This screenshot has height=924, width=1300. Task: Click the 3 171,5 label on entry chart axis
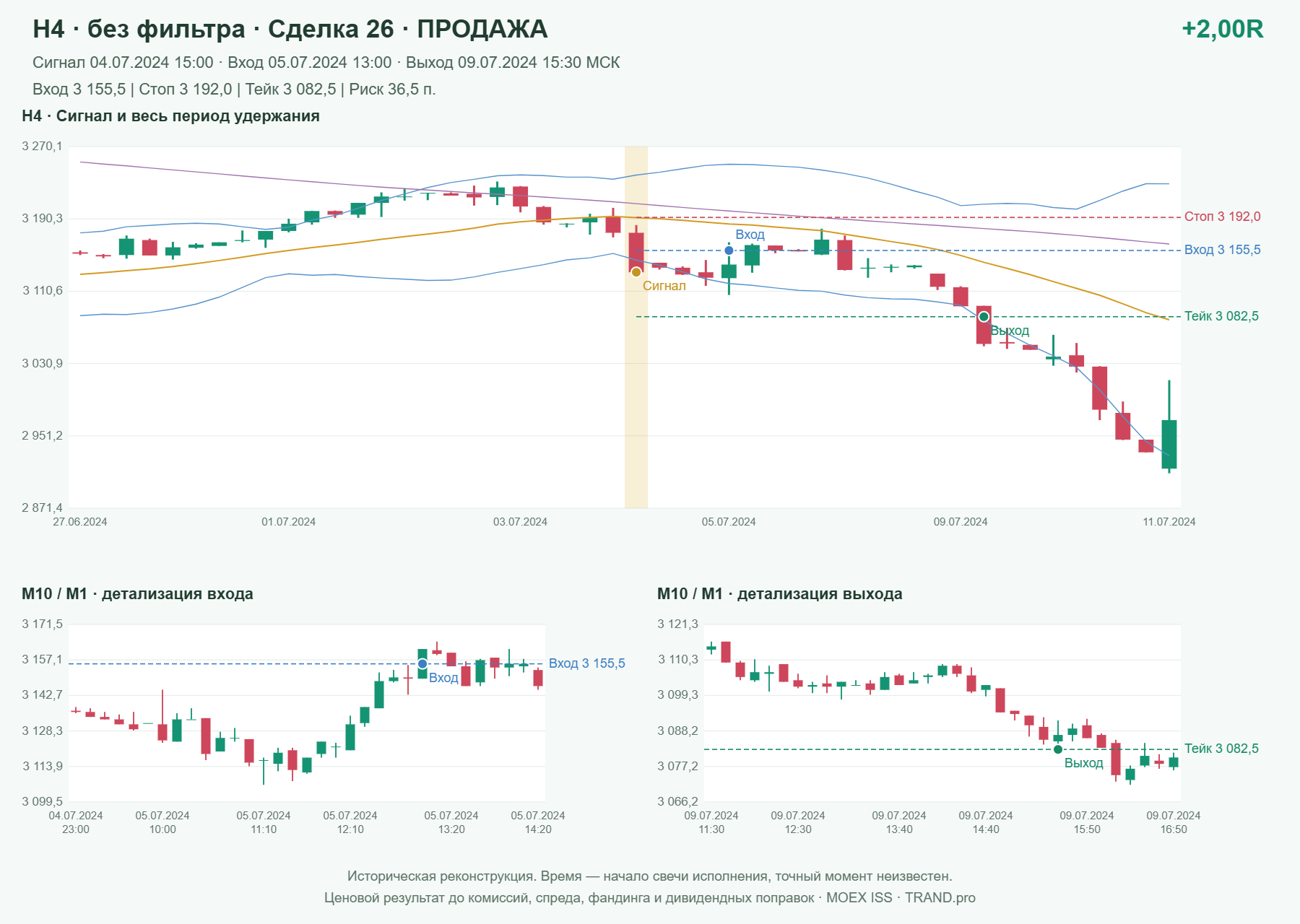click(43, 624)
